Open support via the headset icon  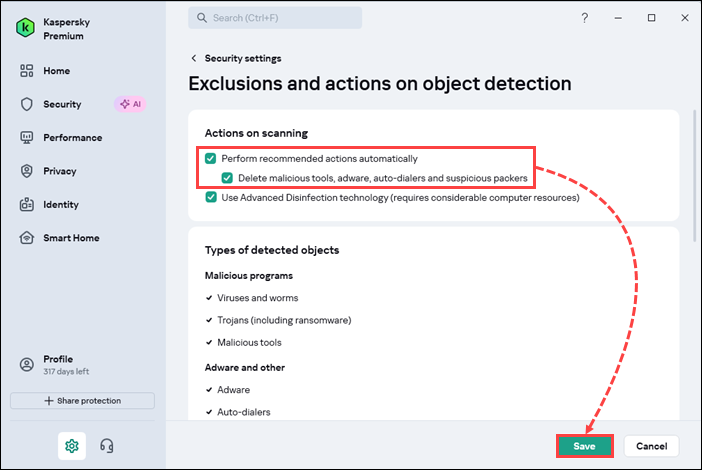pos(107,446)
